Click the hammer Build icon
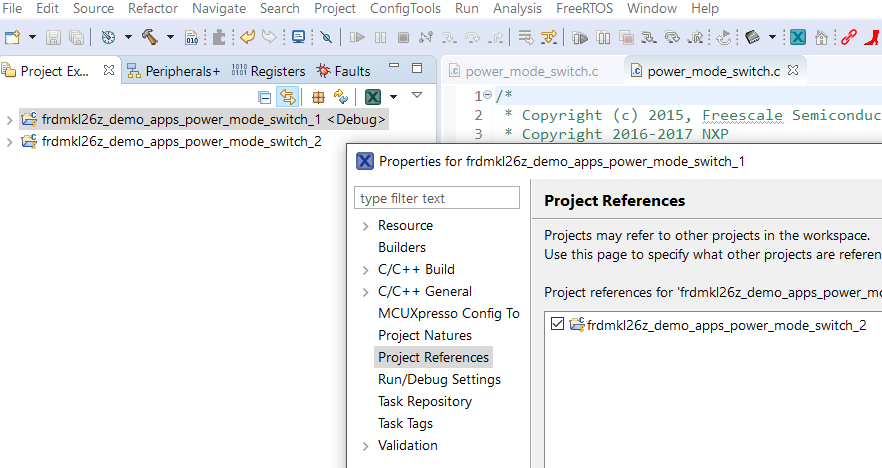882x468 pixels. tap(150, 37)
